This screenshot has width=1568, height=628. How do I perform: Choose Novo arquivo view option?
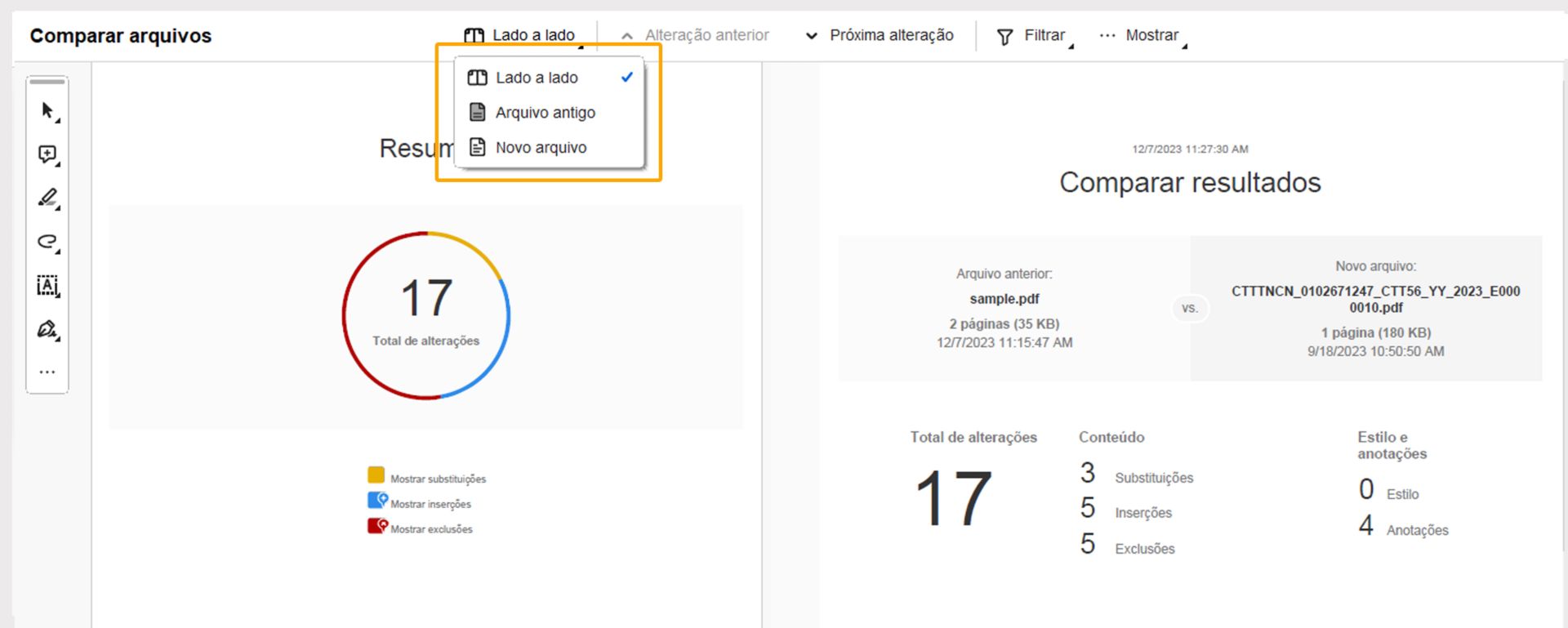point(550,148)
